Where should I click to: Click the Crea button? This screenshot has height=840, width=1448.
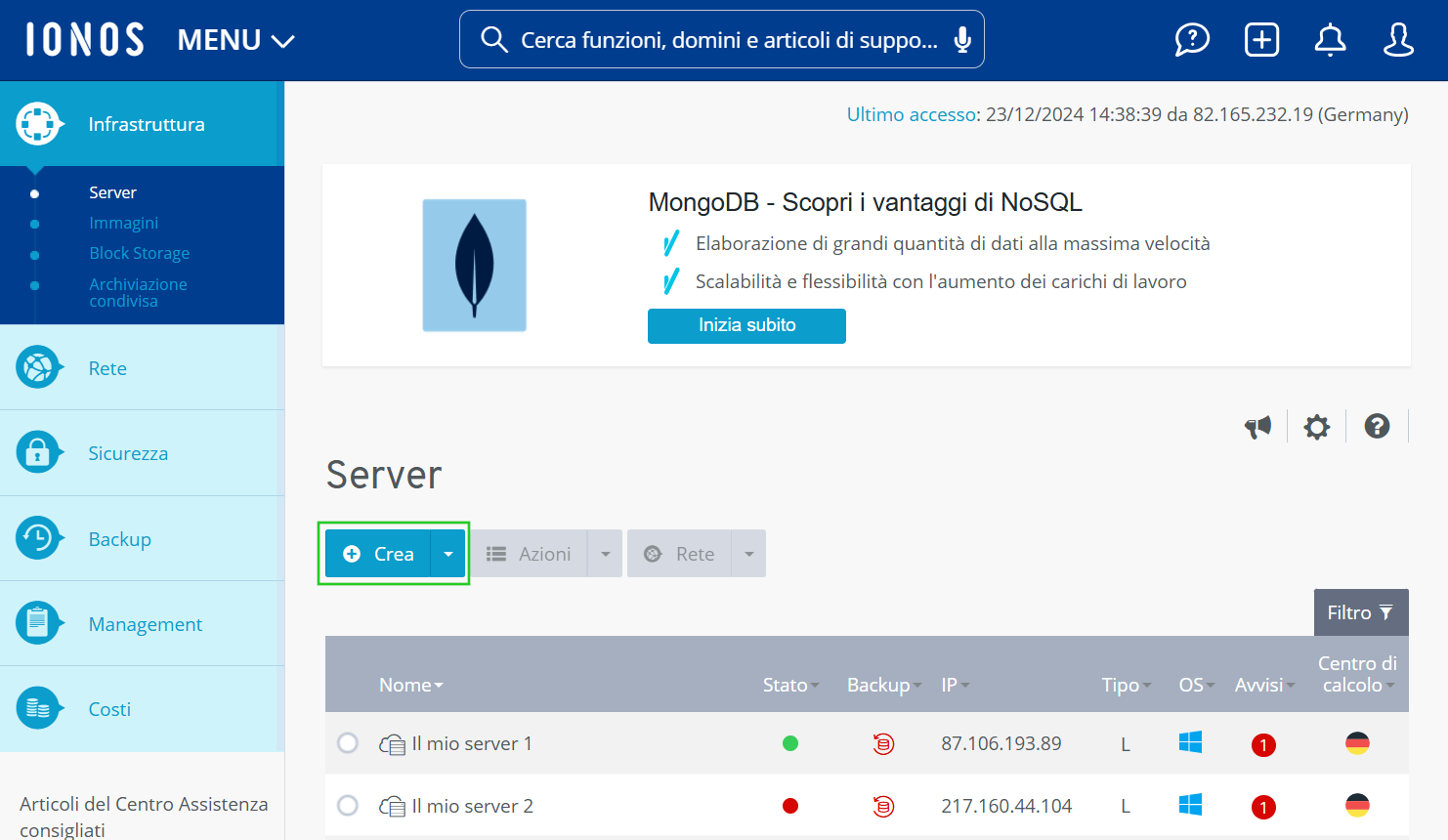coord(378,554)
